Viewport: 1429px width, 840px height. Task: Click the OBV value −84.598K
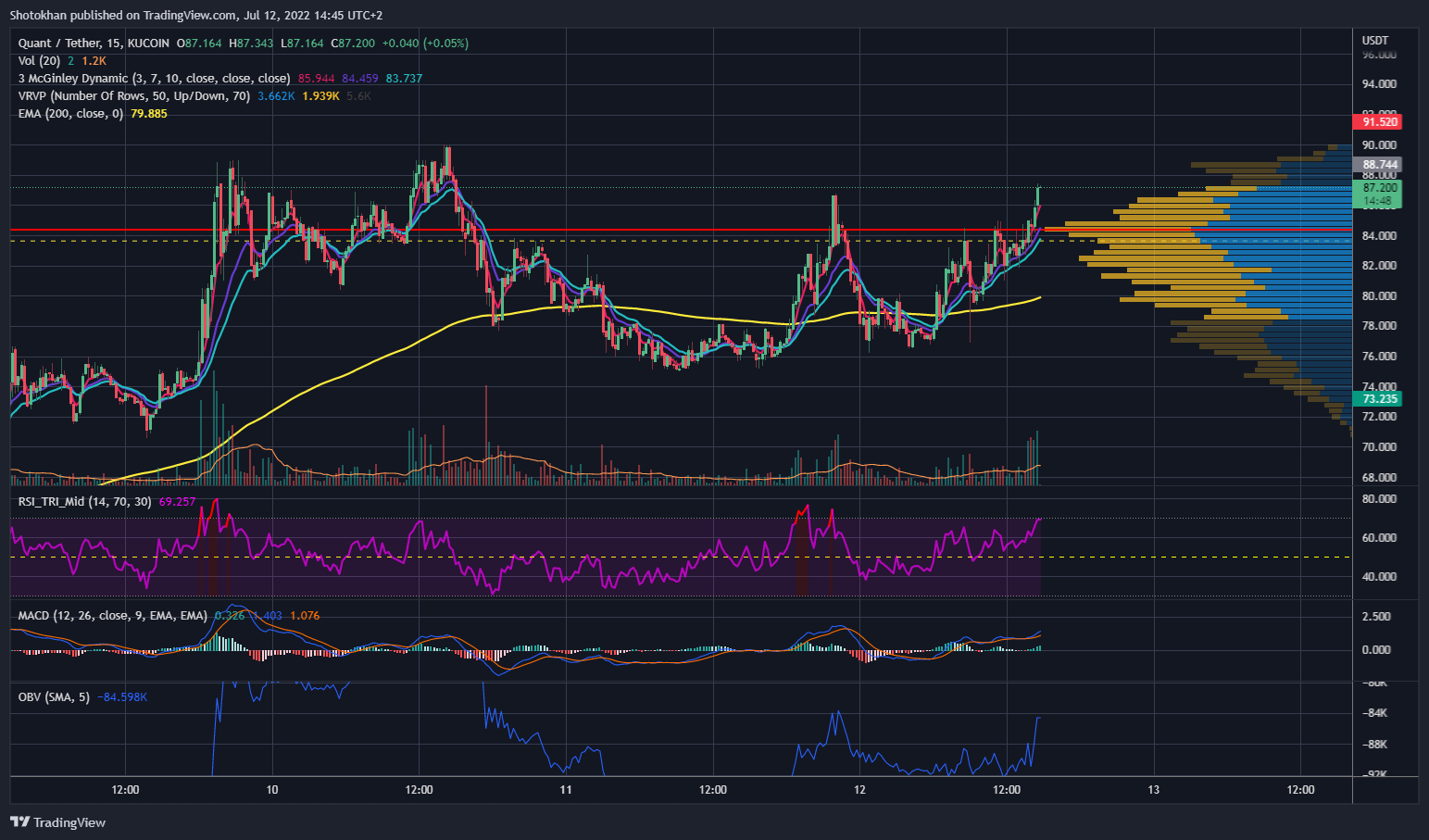click(122, 697)
